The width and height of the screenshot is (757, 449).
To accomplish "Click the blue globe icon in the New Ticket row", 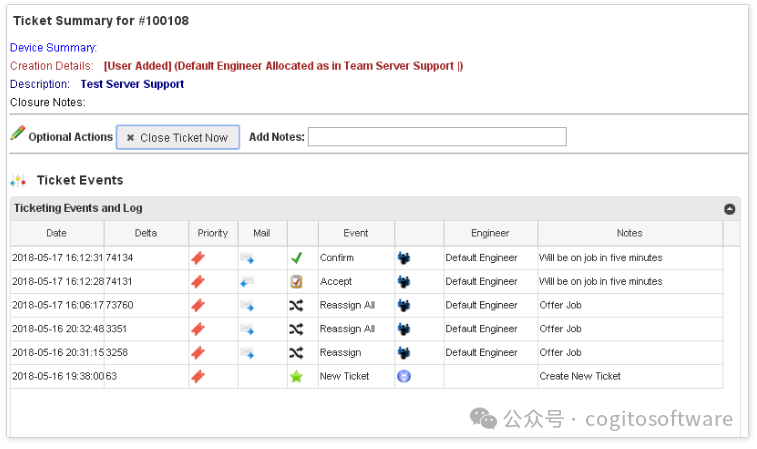I will click(404, 376).
